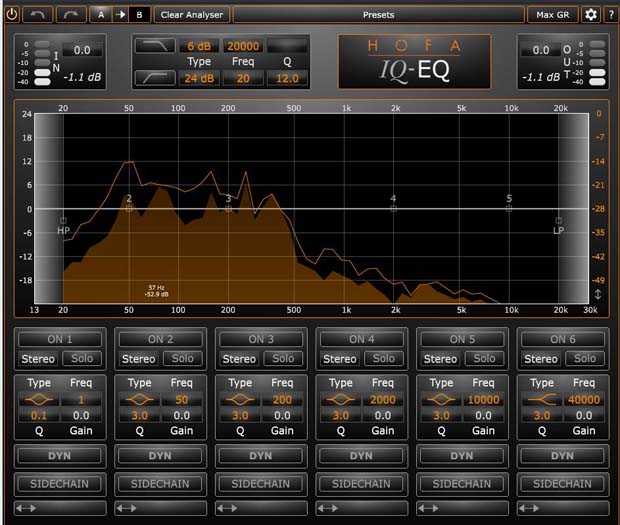The image size is (620, 525).
Task: Click the redo arrow icon
Action: 71,15
